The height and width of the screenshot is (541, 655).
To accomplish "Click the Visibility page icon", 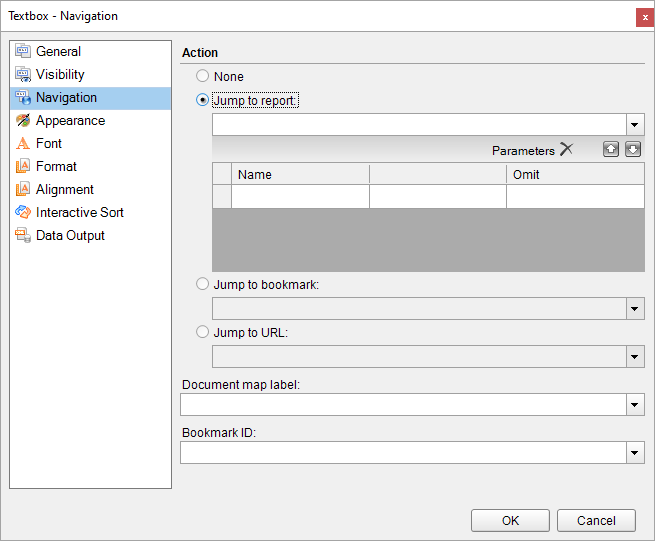I will pyautogui.click(x=23, y=74).
